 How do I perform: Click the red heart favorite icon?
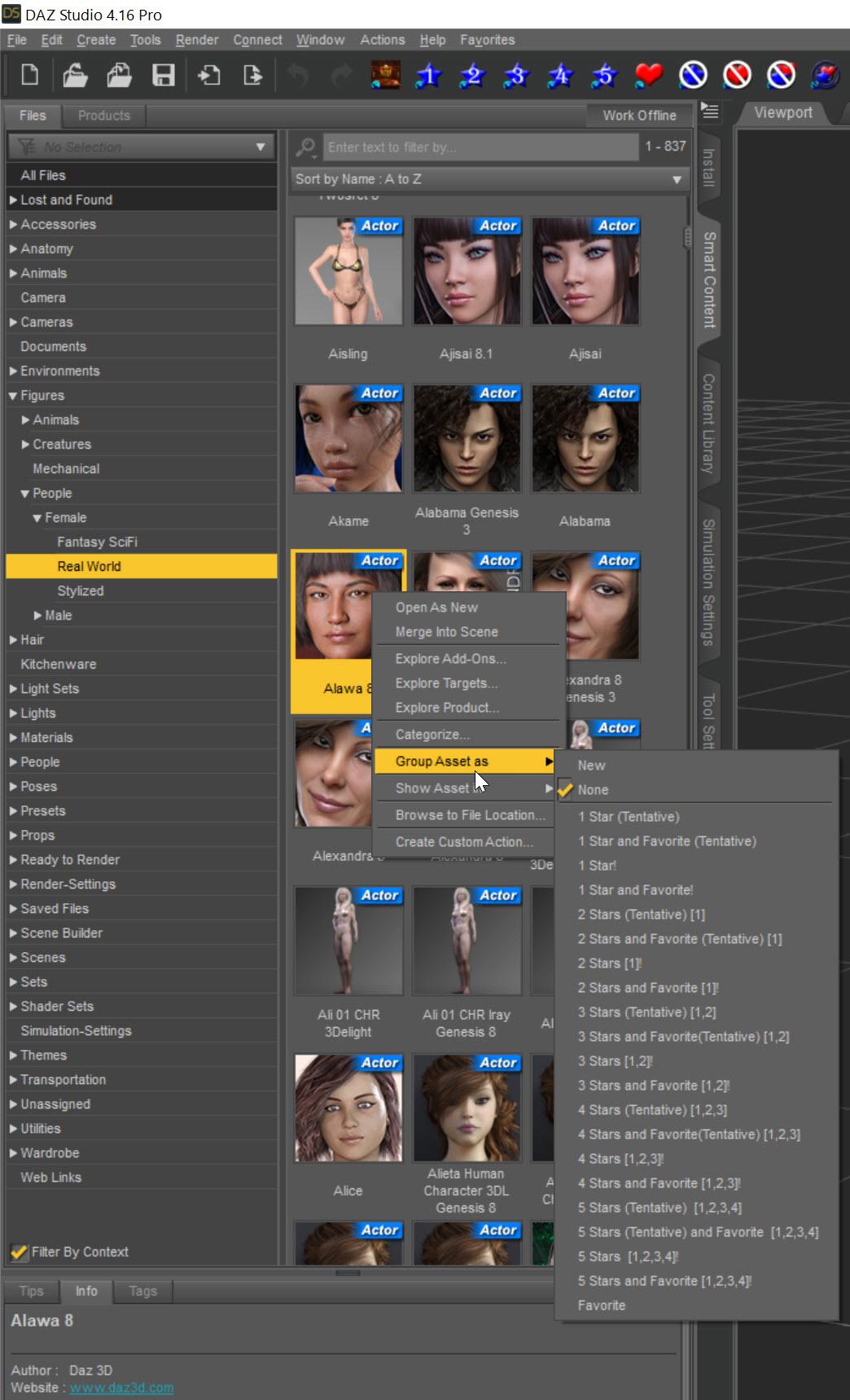coord(649,76)
